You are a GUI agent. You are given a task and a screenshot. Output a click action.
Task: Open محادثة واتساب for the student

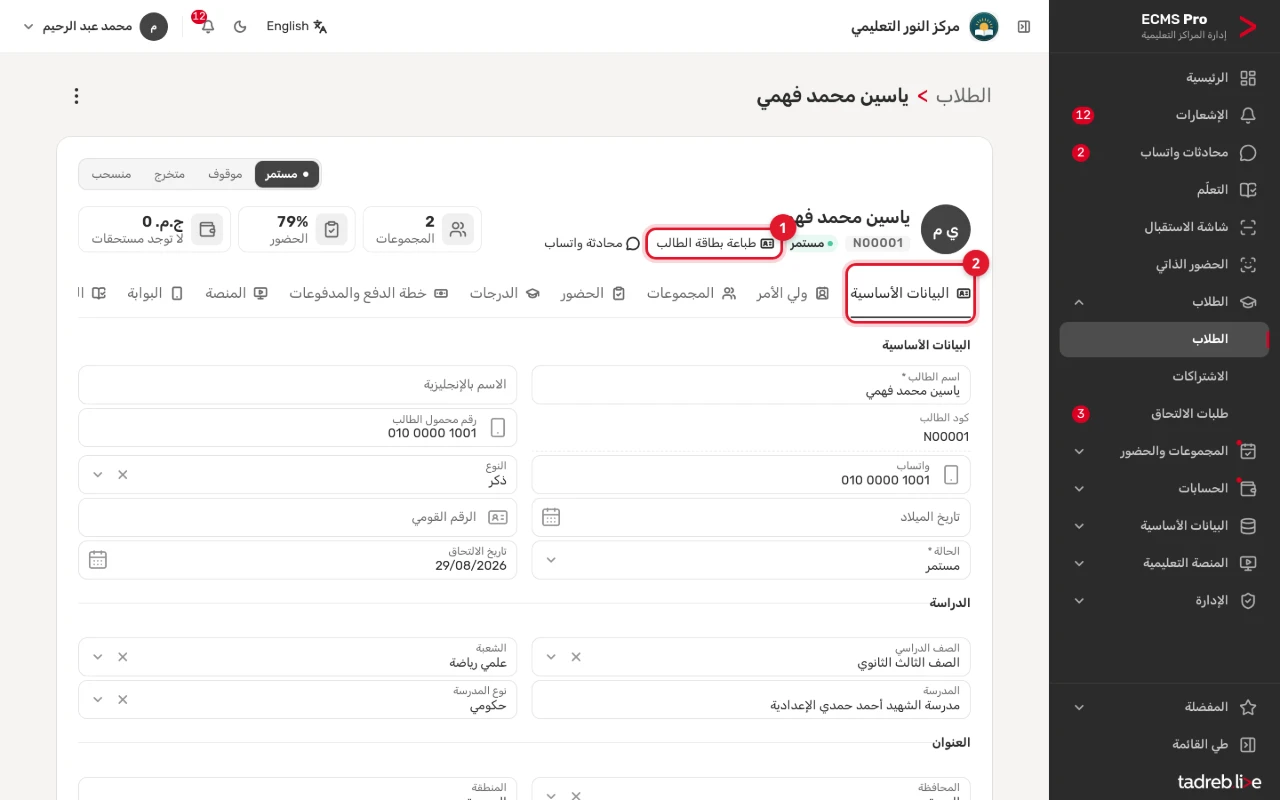point(592,243)
